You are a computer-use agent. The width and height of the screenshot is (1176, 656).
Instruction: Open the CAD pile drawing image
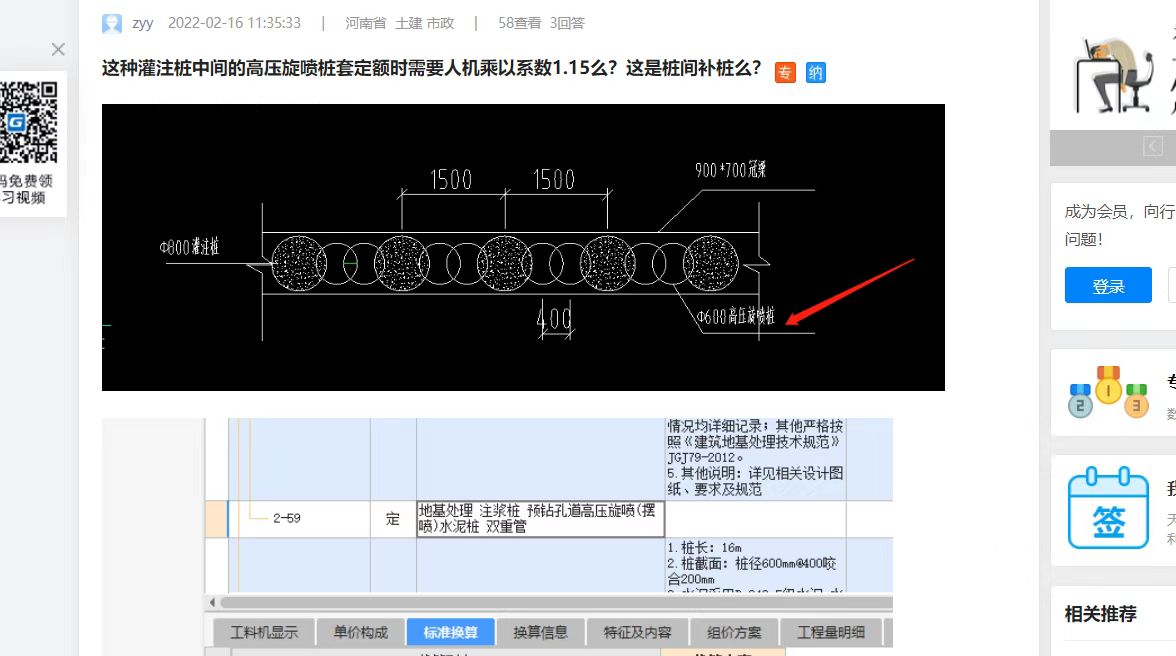coord(524,247)
